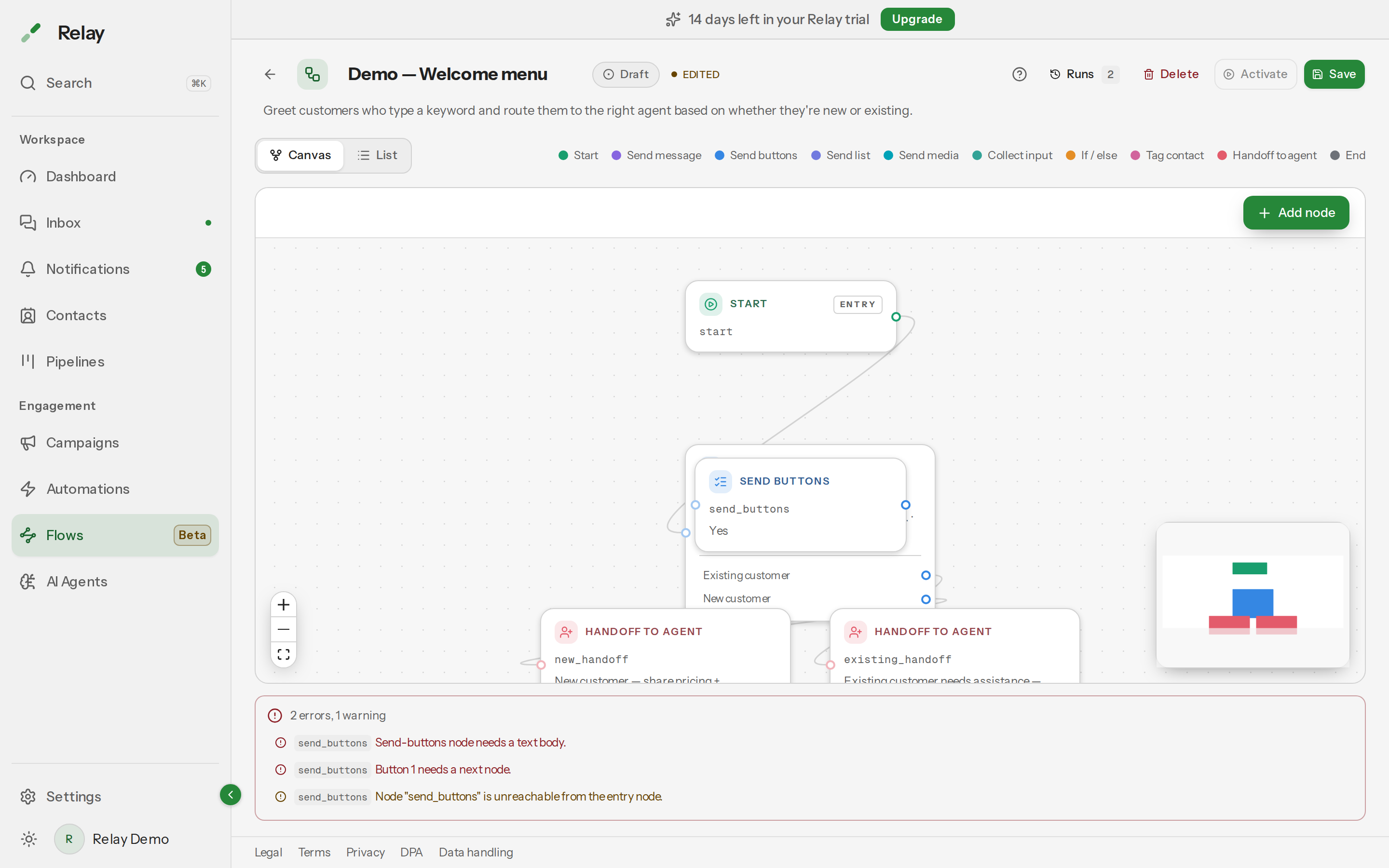Click the START node output port

[x=896, y=317]
